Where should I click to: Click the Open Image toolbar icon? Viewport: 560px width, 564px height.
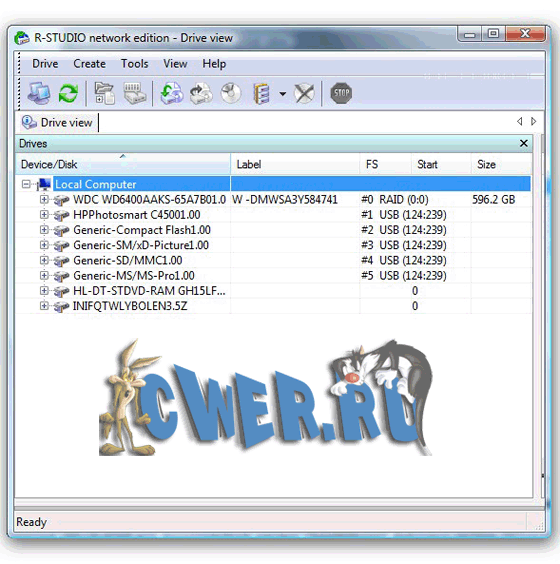point(172,93)
